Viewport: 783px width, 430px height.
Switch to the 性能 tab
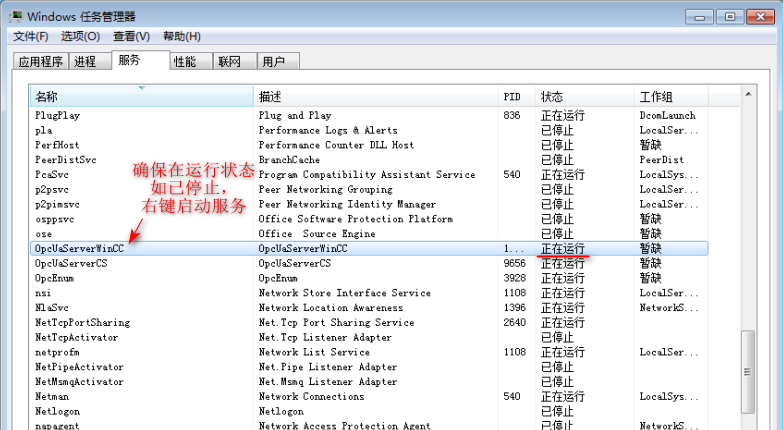click(185, 62)
